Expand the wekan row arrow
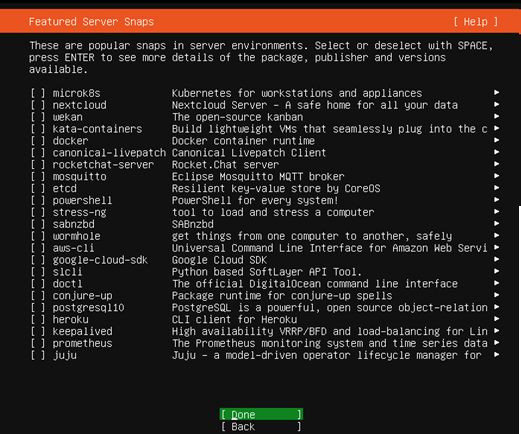 tap(496, 116)
